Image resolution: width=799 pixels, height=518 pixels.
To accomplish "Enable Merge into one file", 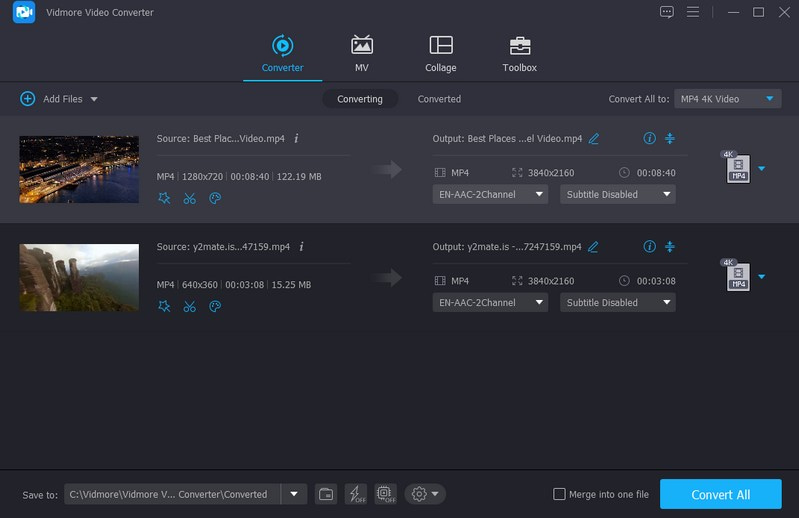I will tap(559, 494).
